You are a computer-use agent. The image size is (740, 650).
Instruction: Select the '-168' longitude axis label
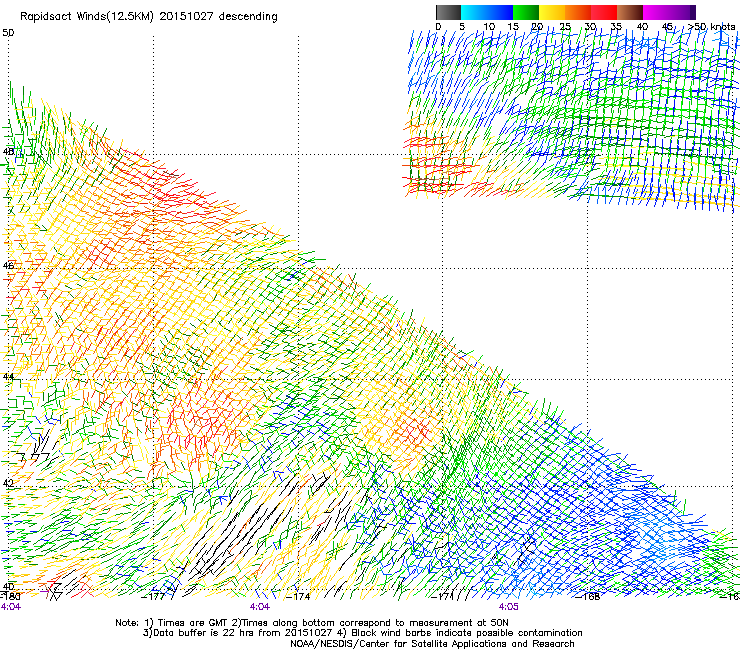[x=588, y=596]
